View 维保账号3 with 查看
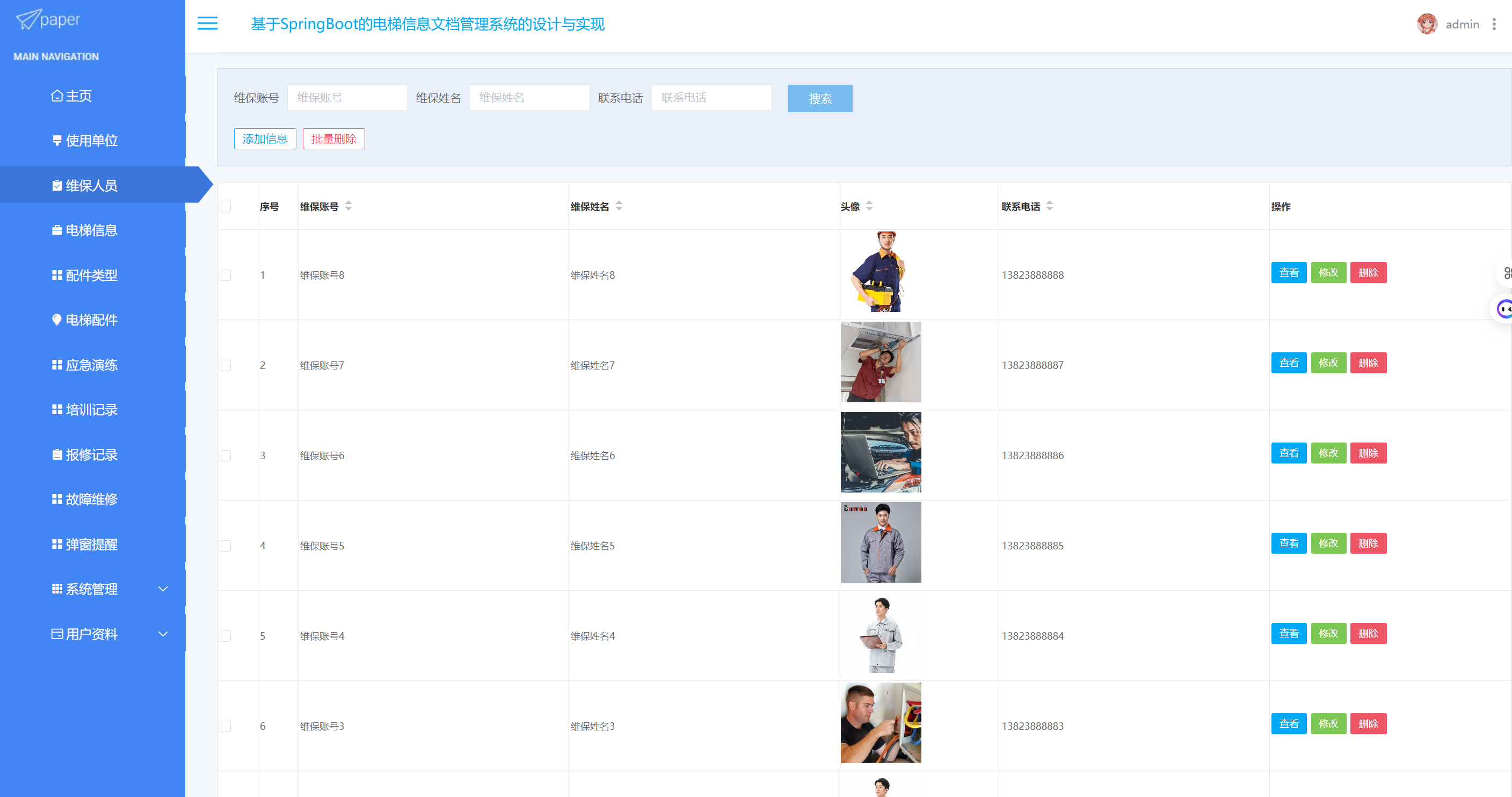1512x797 pixels. 1289,724
